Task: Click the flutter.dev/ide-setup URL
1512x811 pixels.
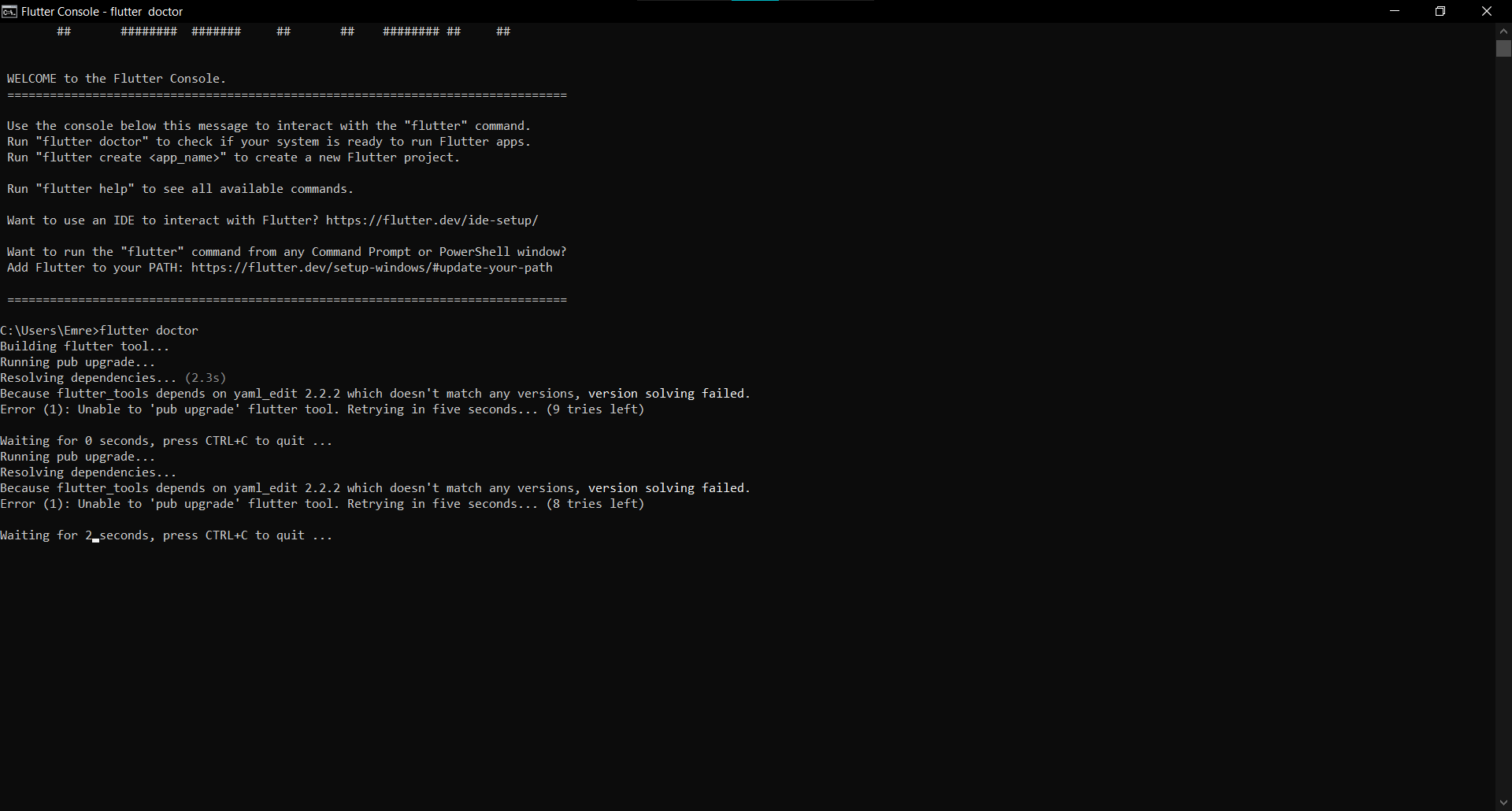Action: click(x=432, y=220)
